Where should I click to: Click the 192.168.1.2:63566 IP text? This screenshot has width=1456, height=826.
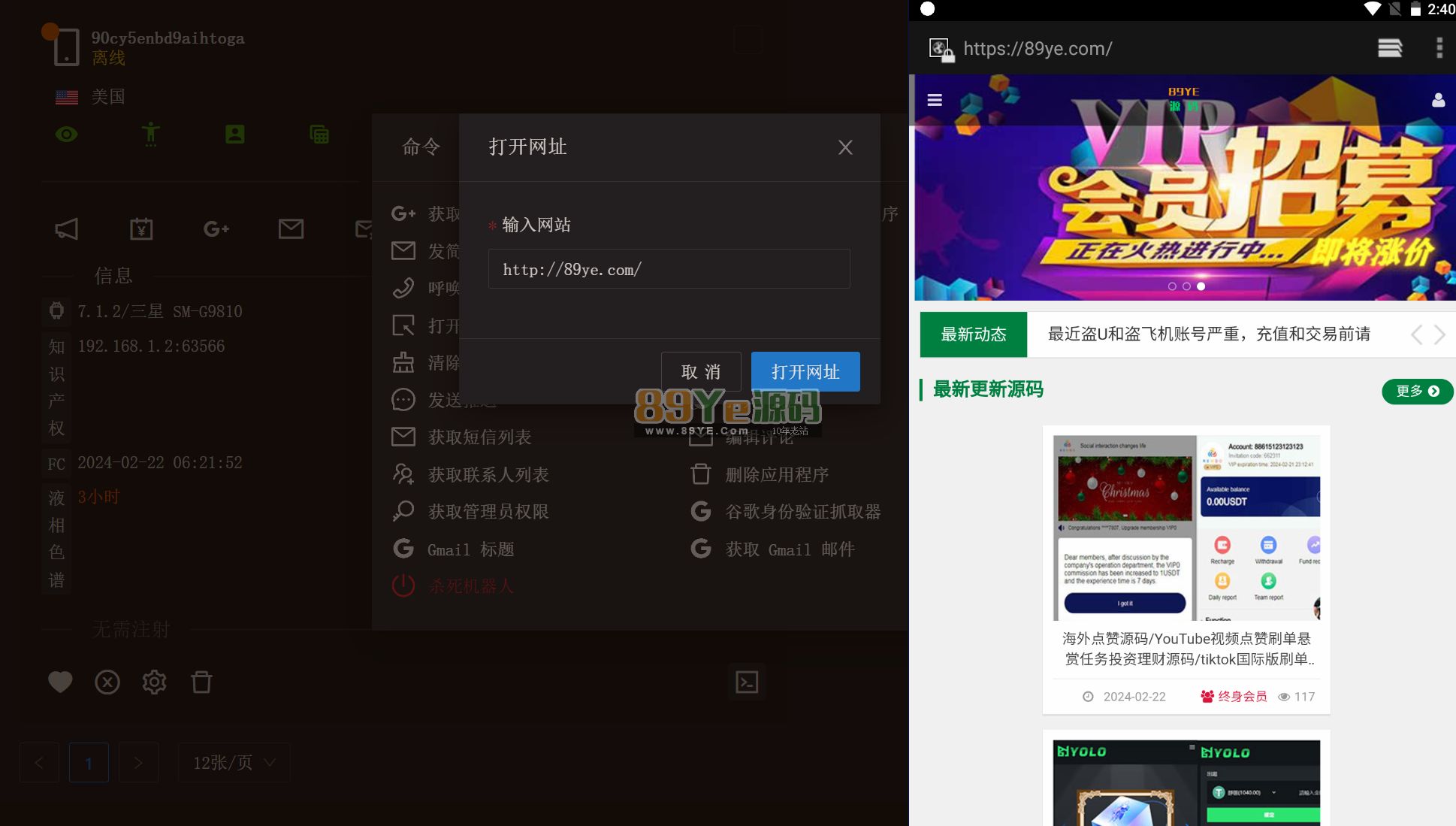pos(151,346)
